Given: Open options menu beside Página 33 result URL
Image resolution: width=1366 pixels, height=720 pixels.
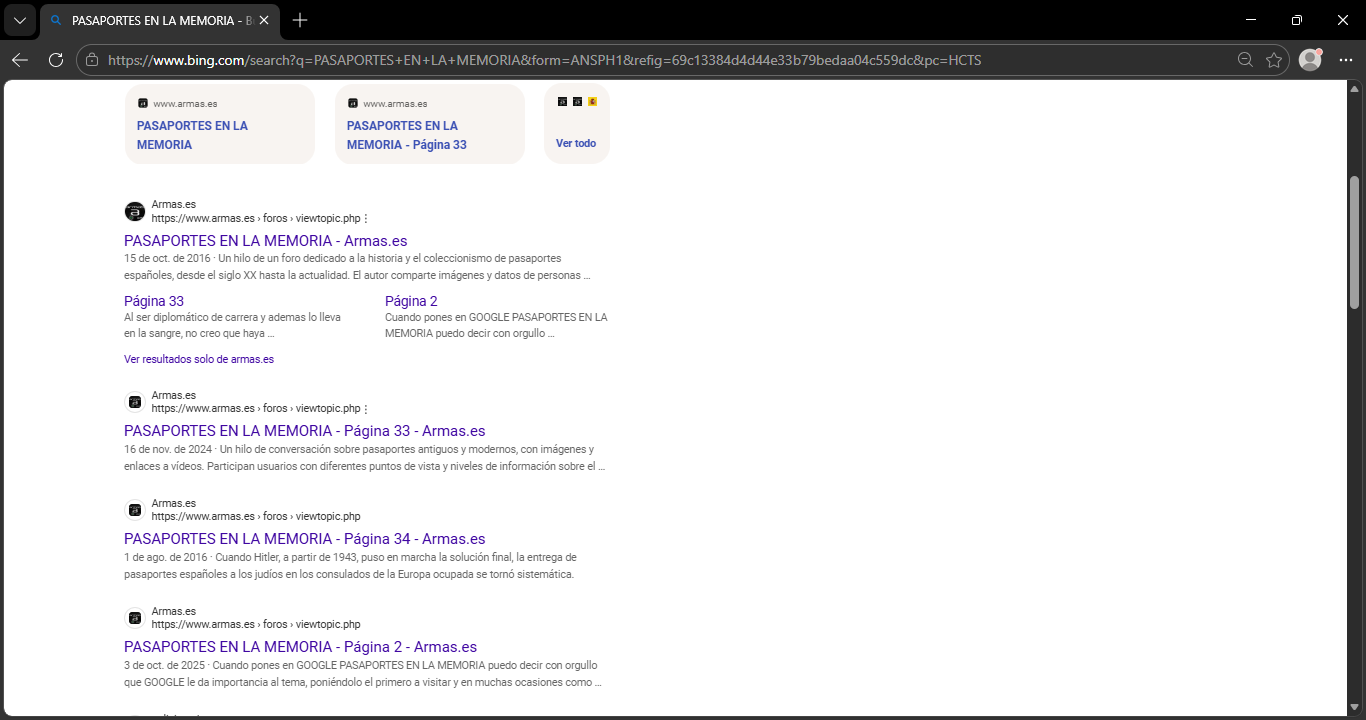Looking at the screenshot, I should coord(366,409).
